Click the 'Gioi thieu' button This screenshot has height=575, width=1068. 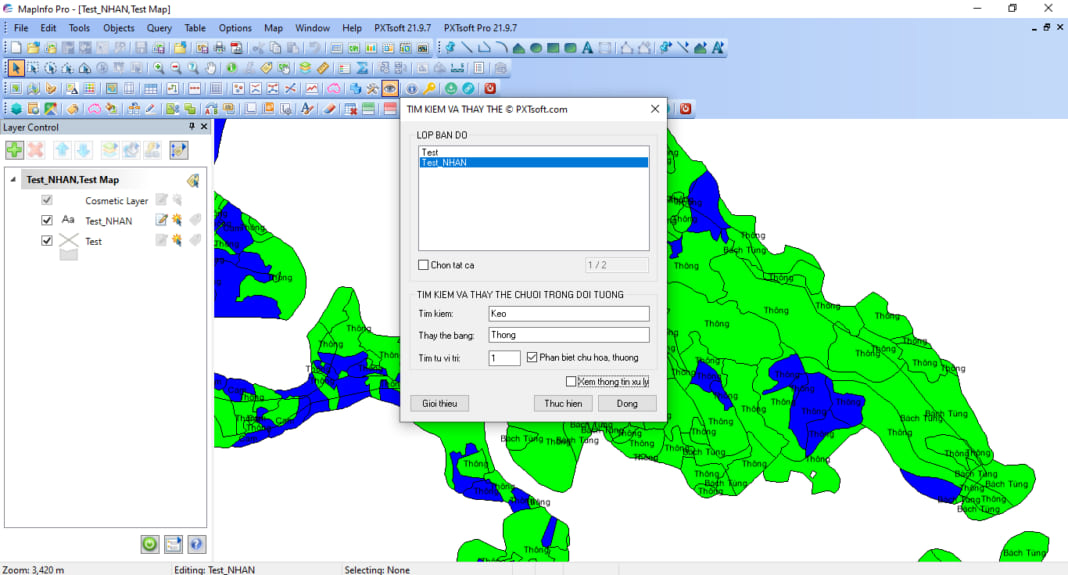click(x=439, y=403)
